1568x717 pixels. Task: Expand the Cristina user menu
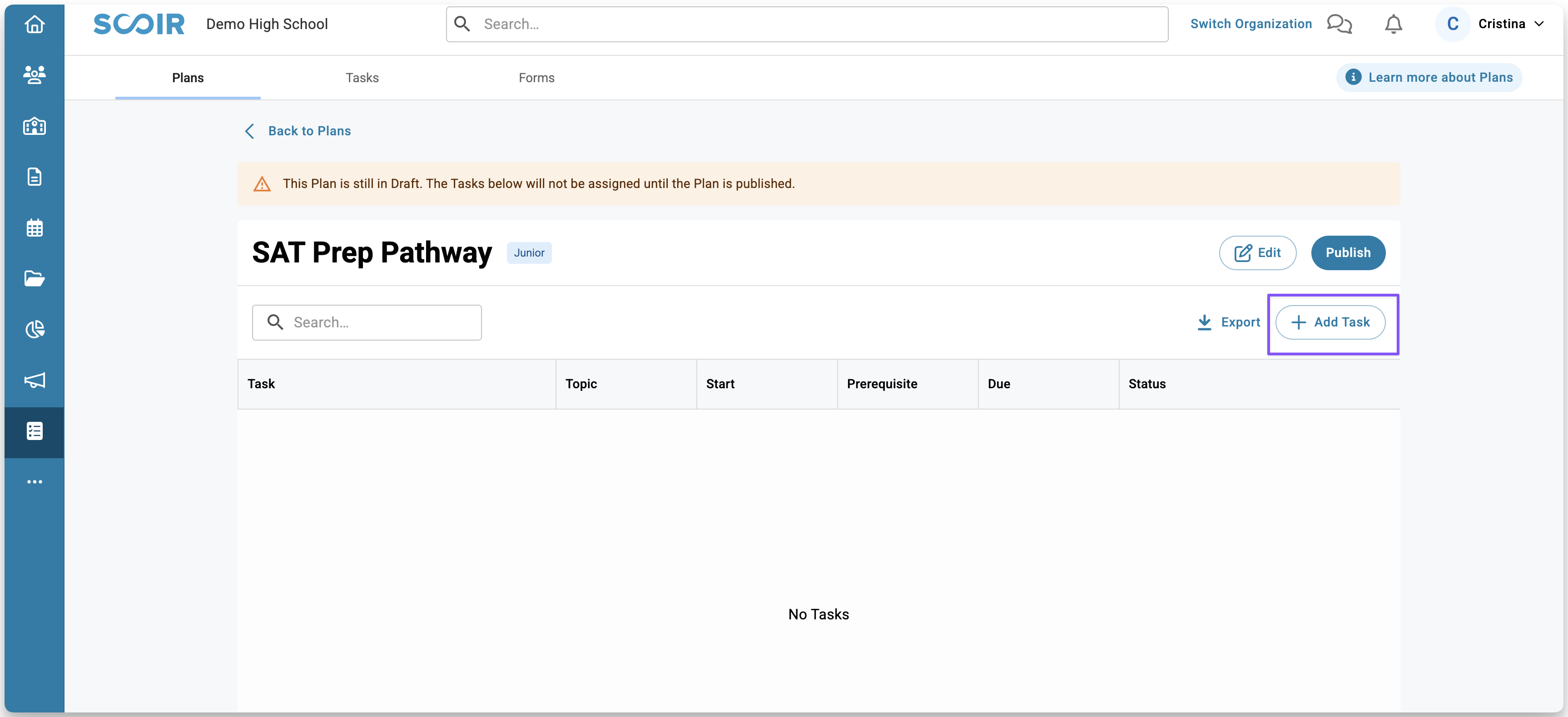[x=1501, y=25]
